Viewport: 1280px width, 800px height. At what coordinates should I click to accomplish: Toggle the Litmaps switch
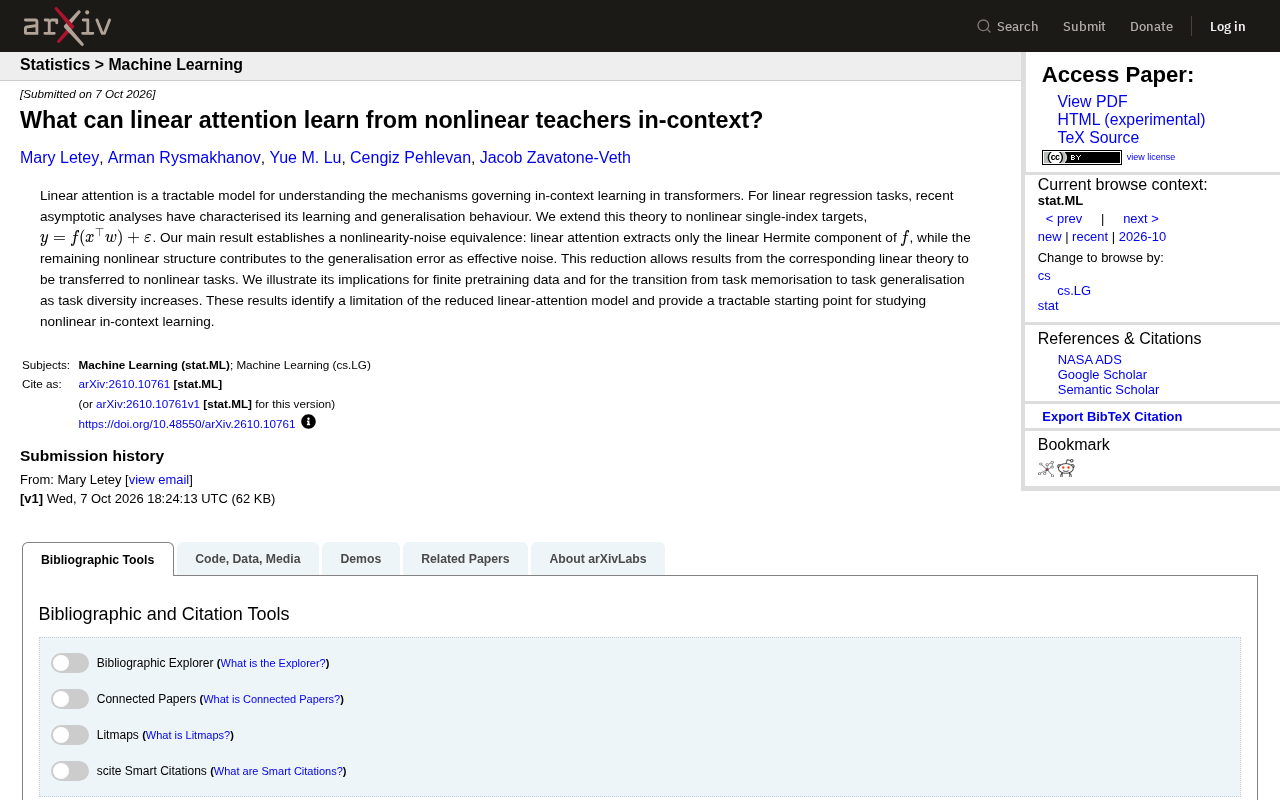[70, 735]
